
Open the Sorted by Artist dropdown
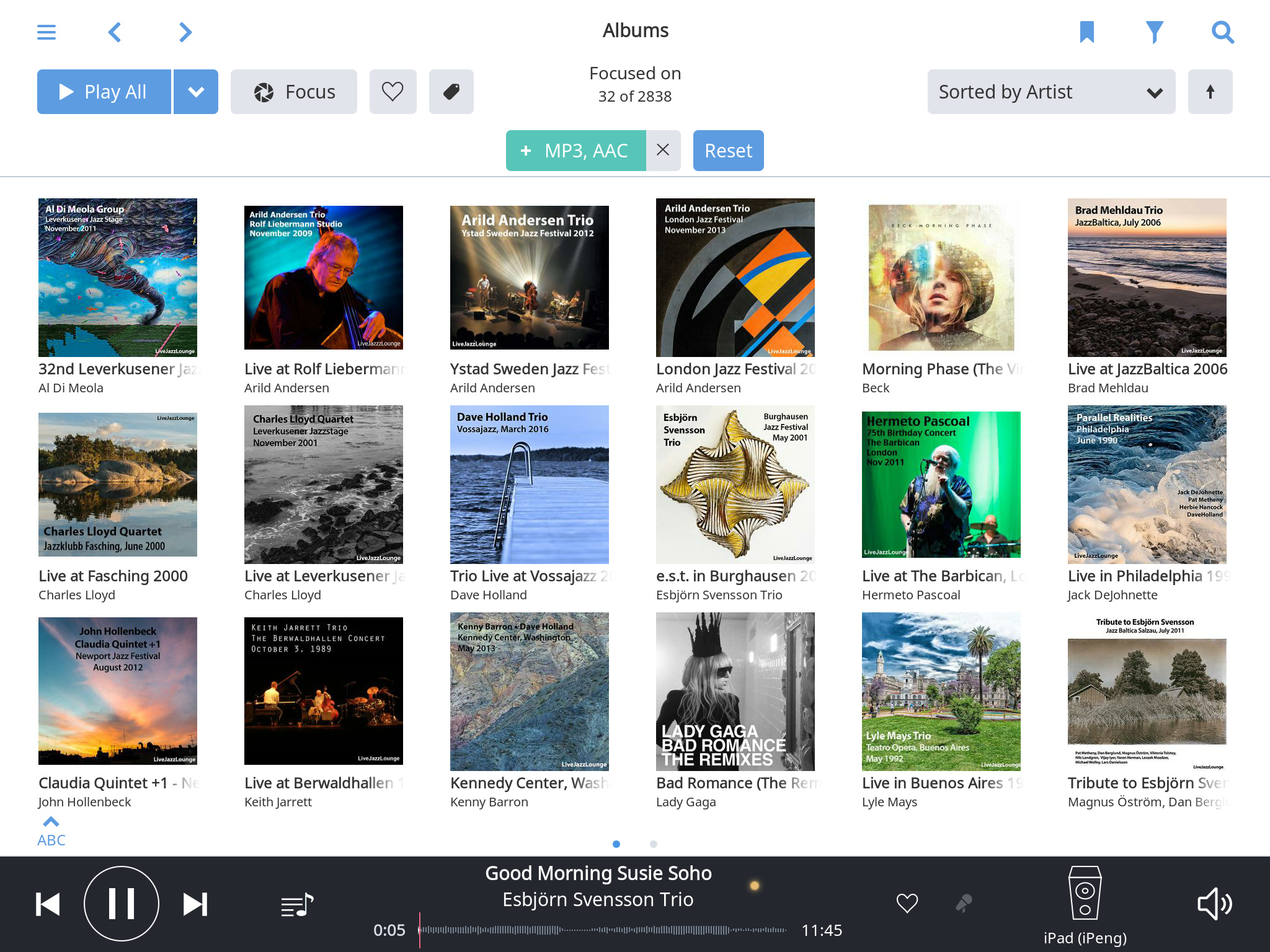[1052, 92]
